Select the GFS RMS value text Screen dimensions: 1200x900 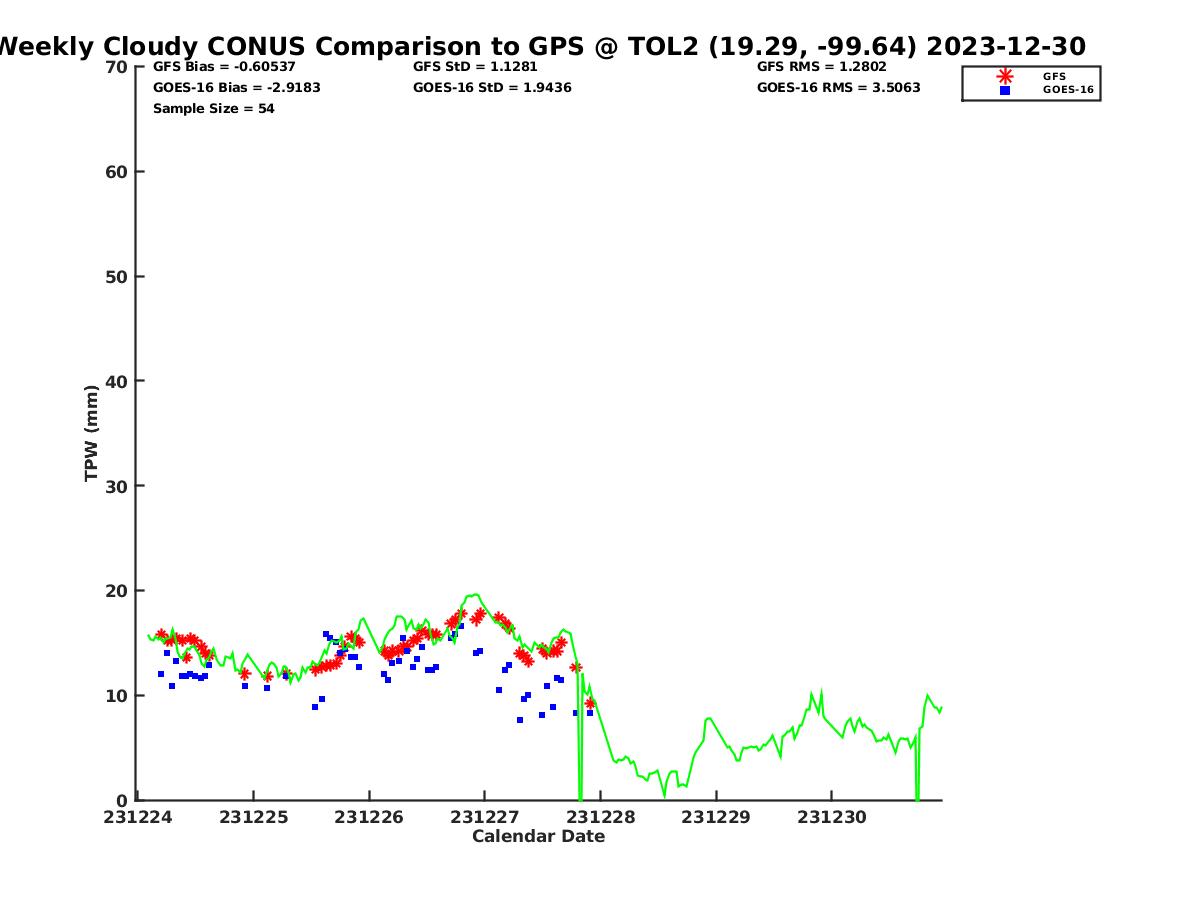tap(821, 67)
